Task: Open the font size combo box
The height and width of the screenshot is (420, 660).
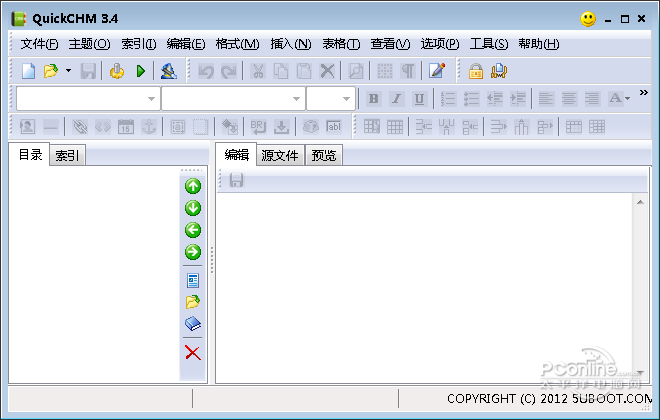Action: tap(331, 98)
